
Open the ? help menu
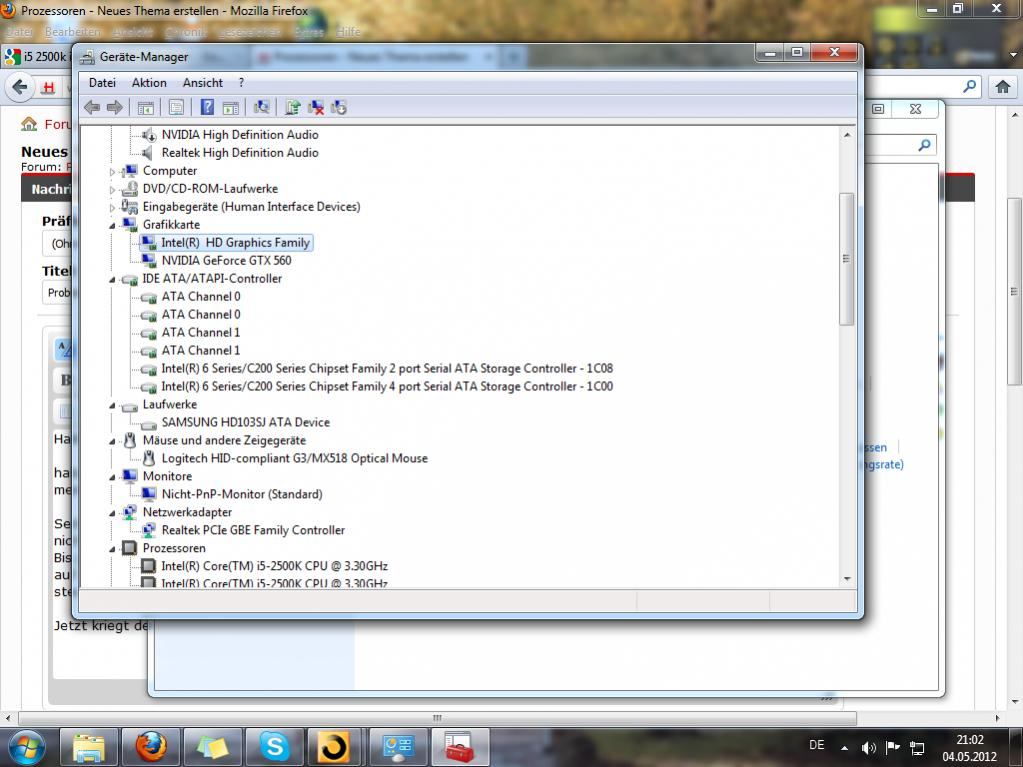[x=241, y=83]
